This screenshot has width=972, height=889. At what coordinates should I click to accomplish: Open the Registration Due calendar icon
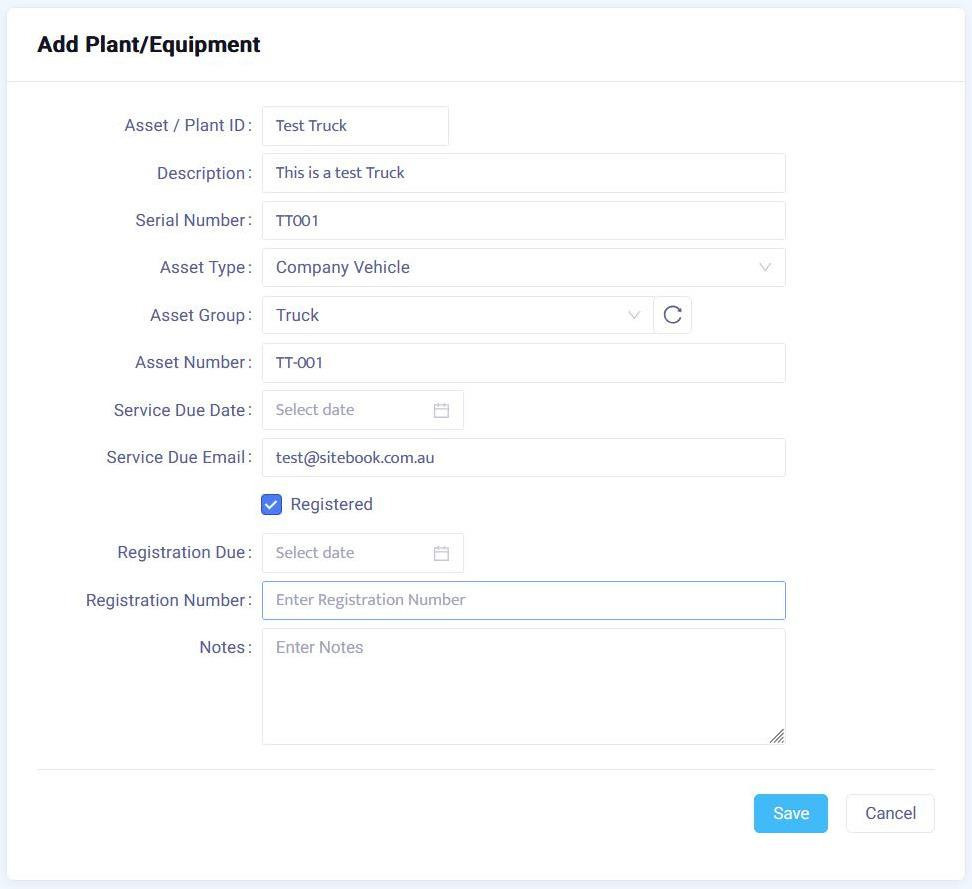pyautogui.click(x=441, y=553)
